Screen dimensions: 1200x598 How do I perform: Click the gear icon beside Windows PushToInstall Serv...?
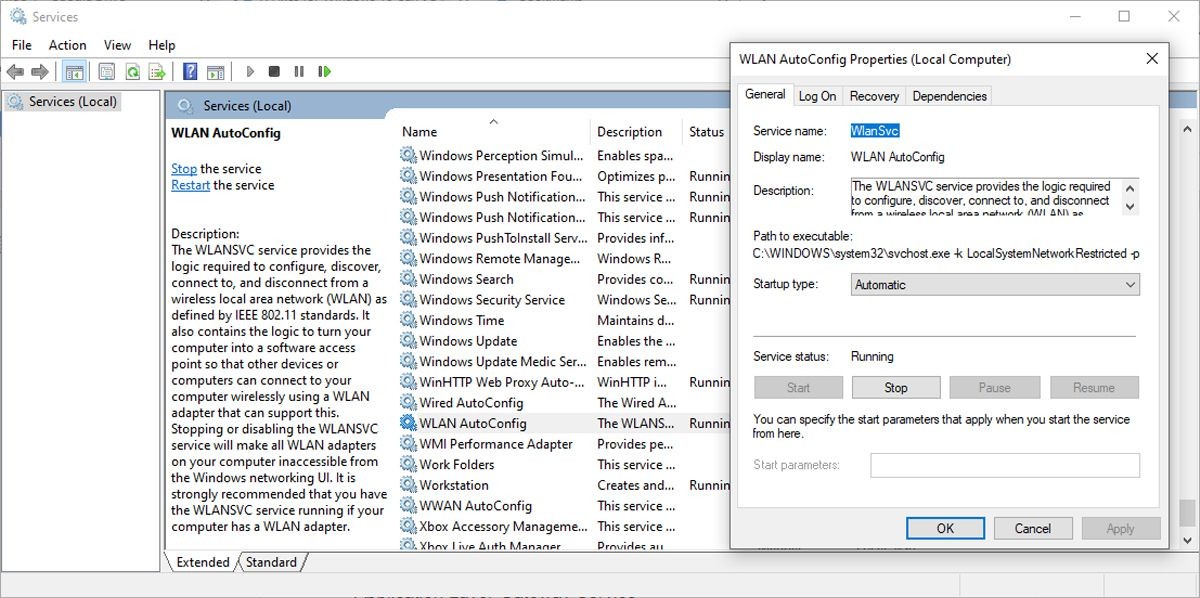click(408, 238)
